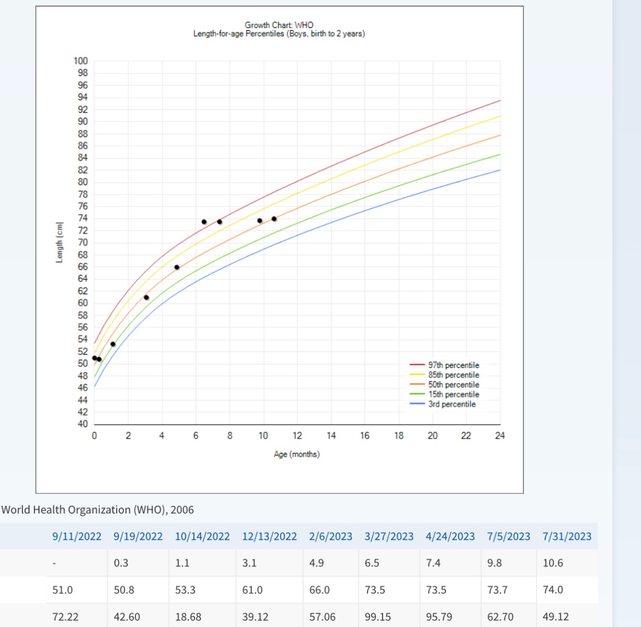Select the 10/14/2022 date link
The image size is (641, 627).
tap(203, 536)
